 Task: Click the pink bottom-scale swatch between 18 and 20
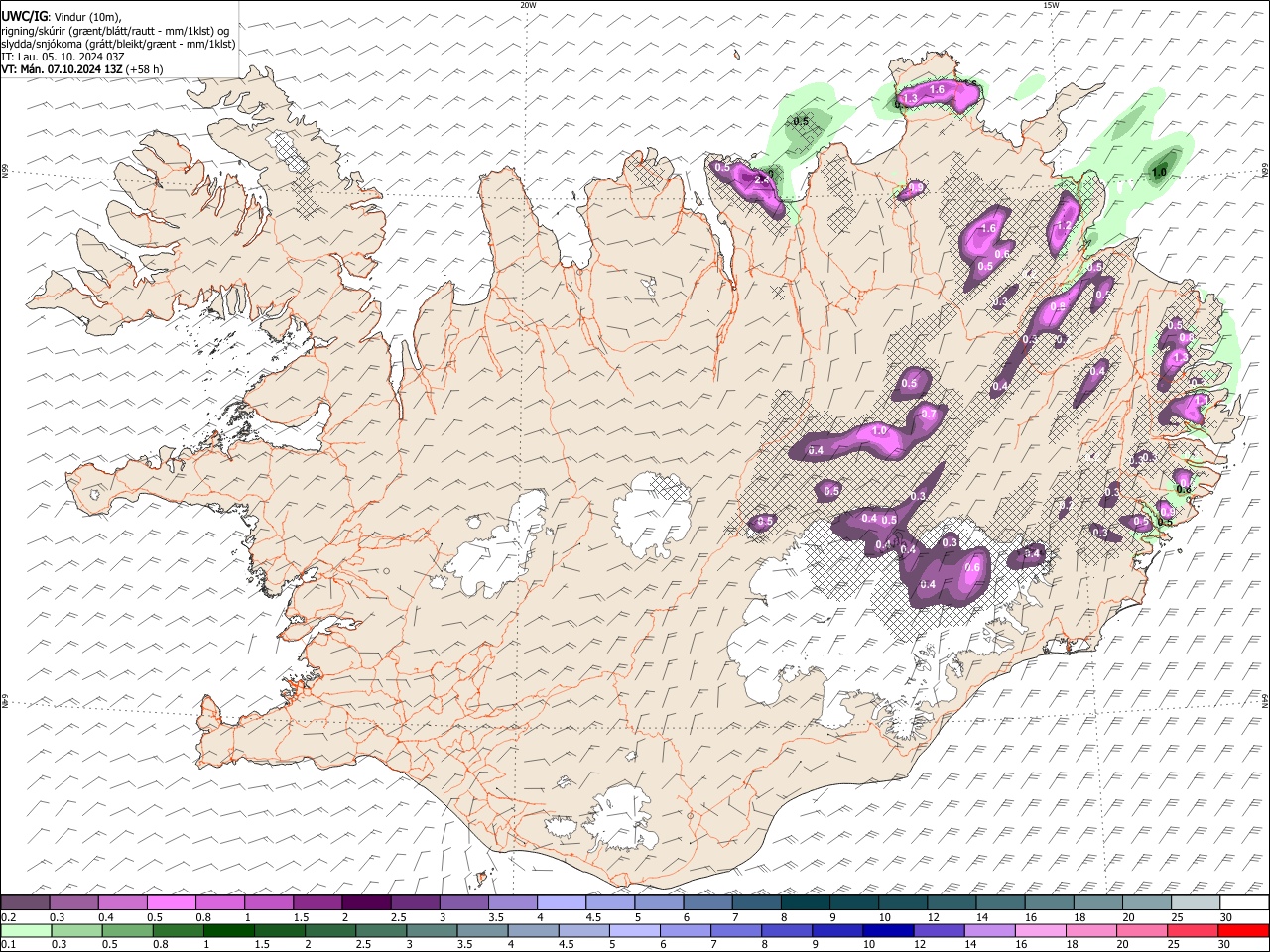pyautogui.click(x=1090, y=930)
